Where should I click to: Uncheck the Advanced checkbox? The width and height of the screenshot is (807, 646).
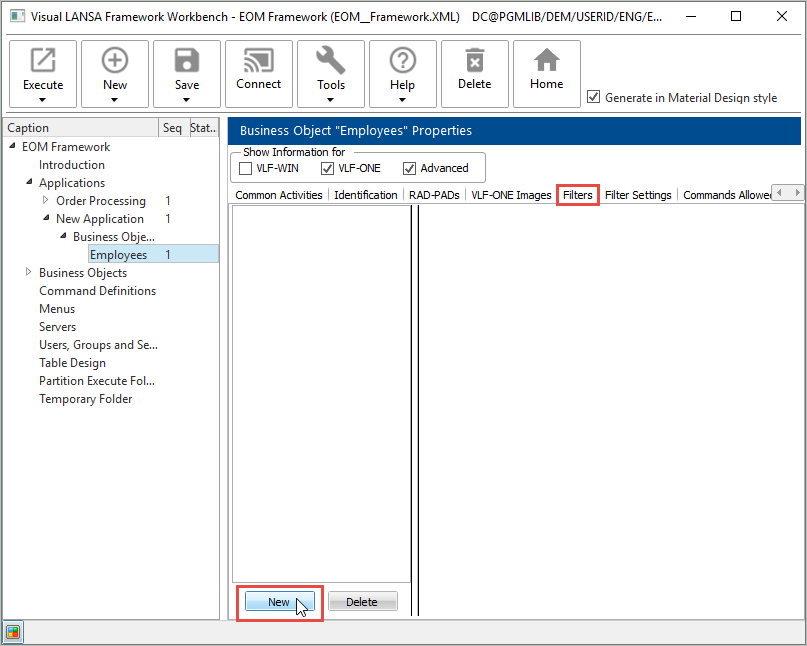tap(409, 168)
